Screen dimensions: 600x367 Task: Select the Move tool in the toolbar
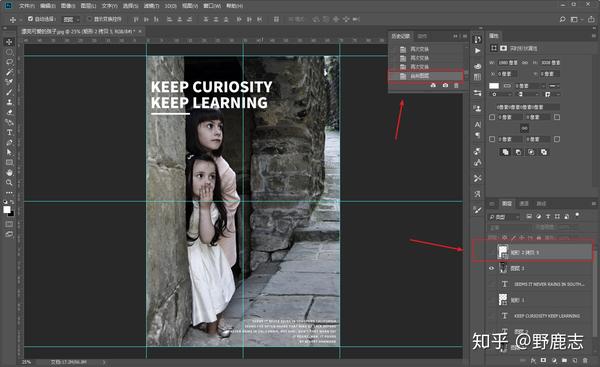(9, 42)
